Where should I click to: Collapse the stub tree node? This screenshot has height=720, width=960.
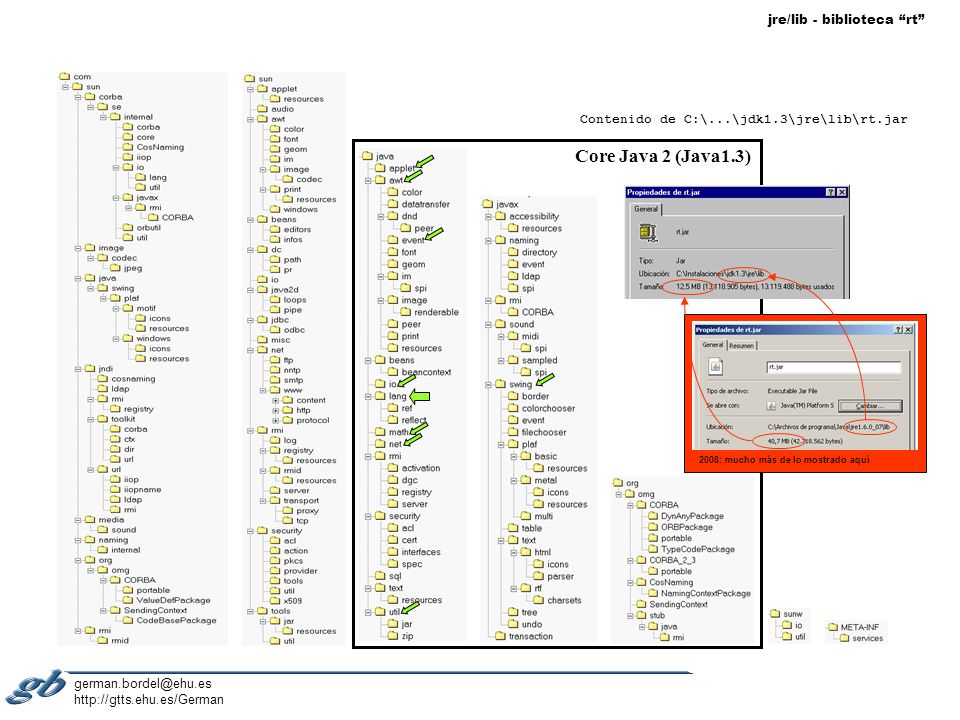click(x=630, y=615)
